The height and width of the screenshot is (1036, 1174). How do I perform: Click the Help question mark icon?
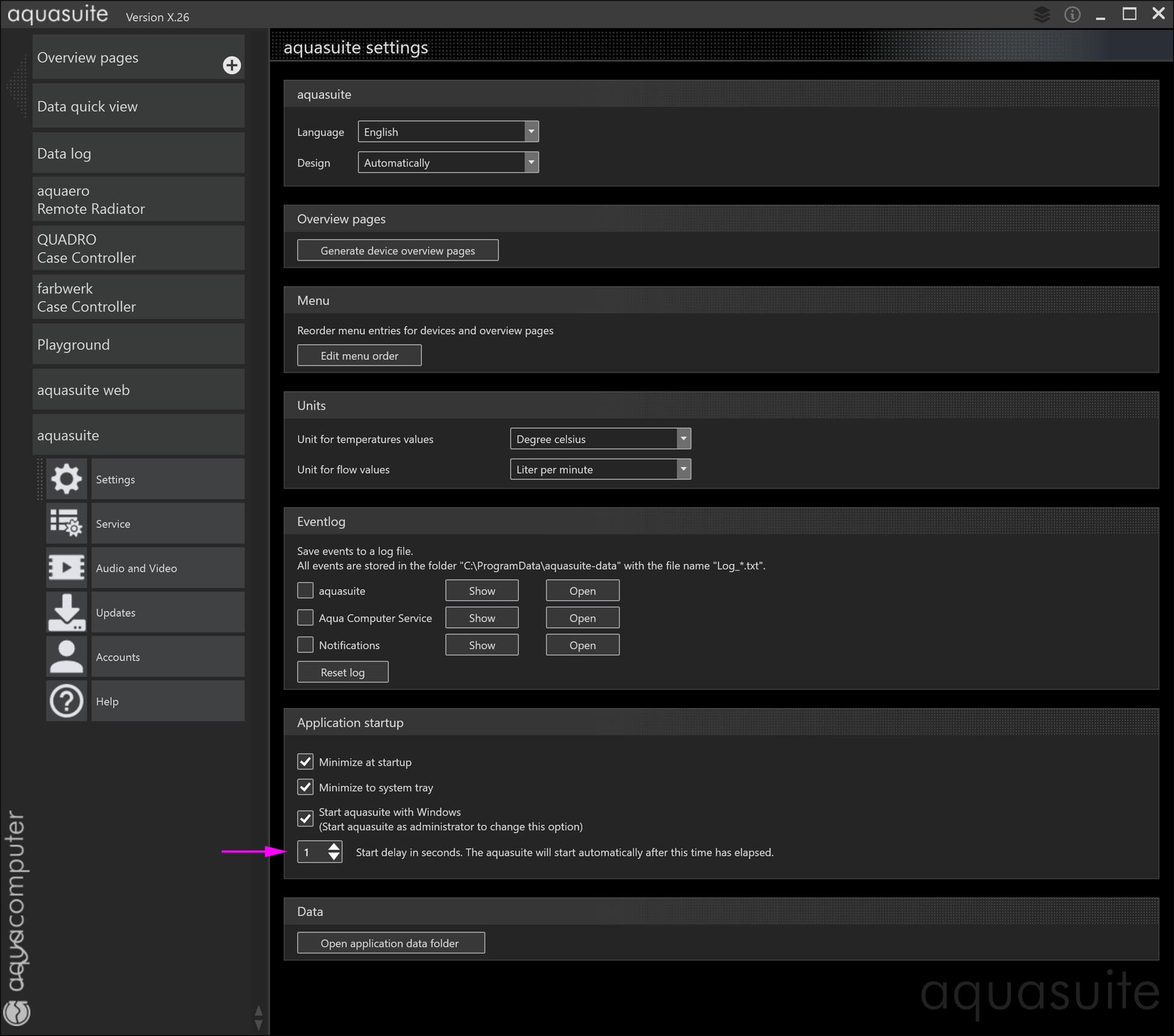tap(66, 701)
